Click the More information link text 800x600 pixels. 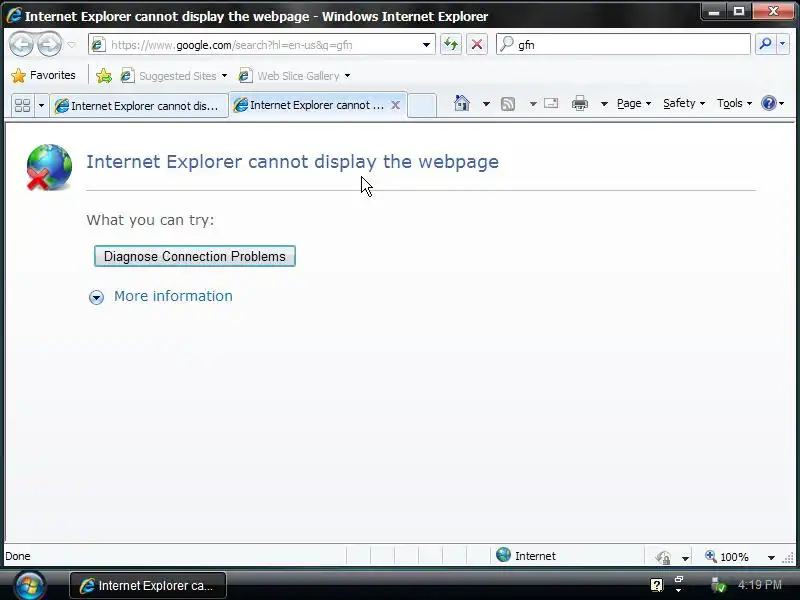point(173,296)
